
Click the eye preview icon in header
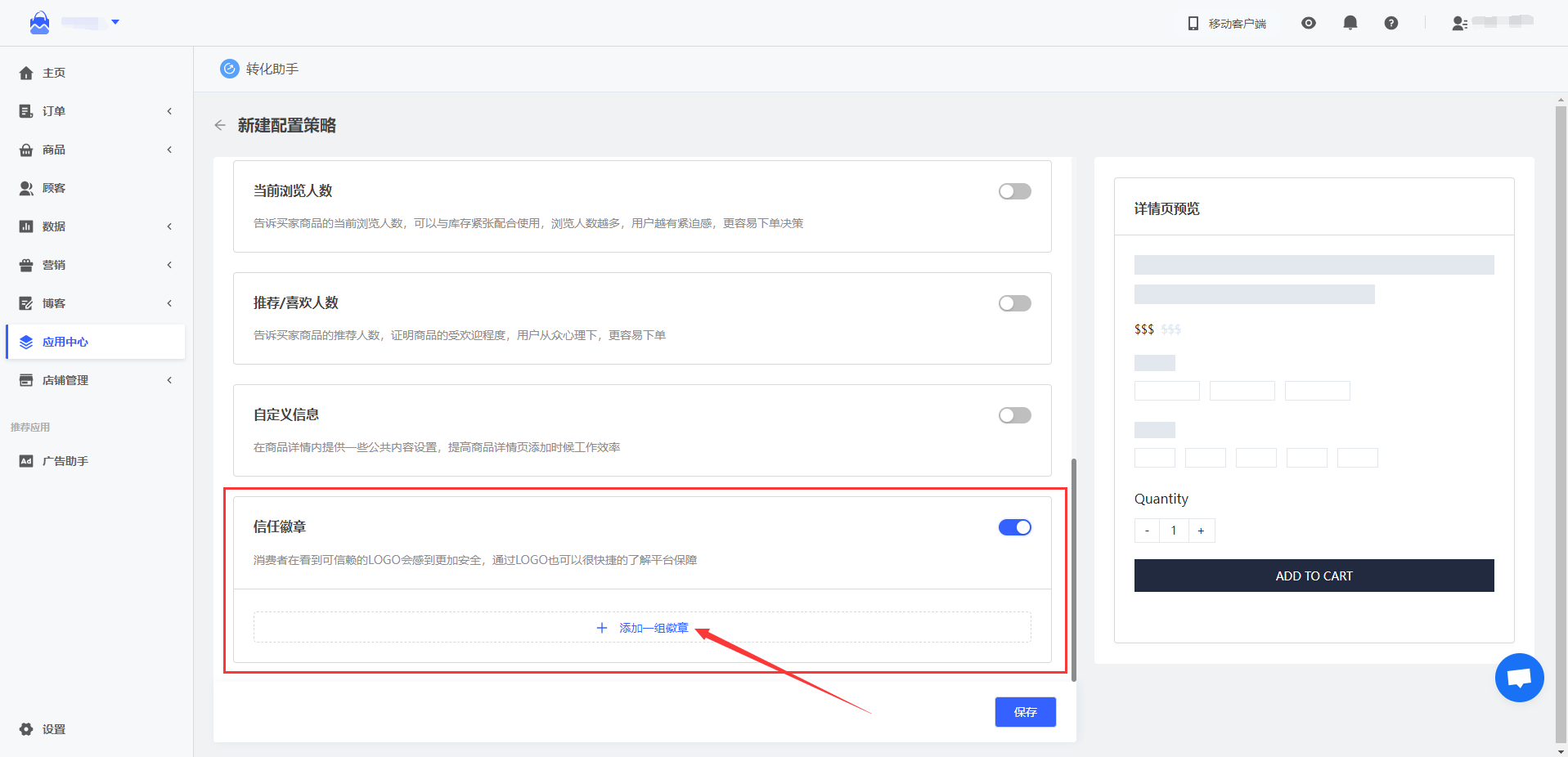coord(1308,23)
